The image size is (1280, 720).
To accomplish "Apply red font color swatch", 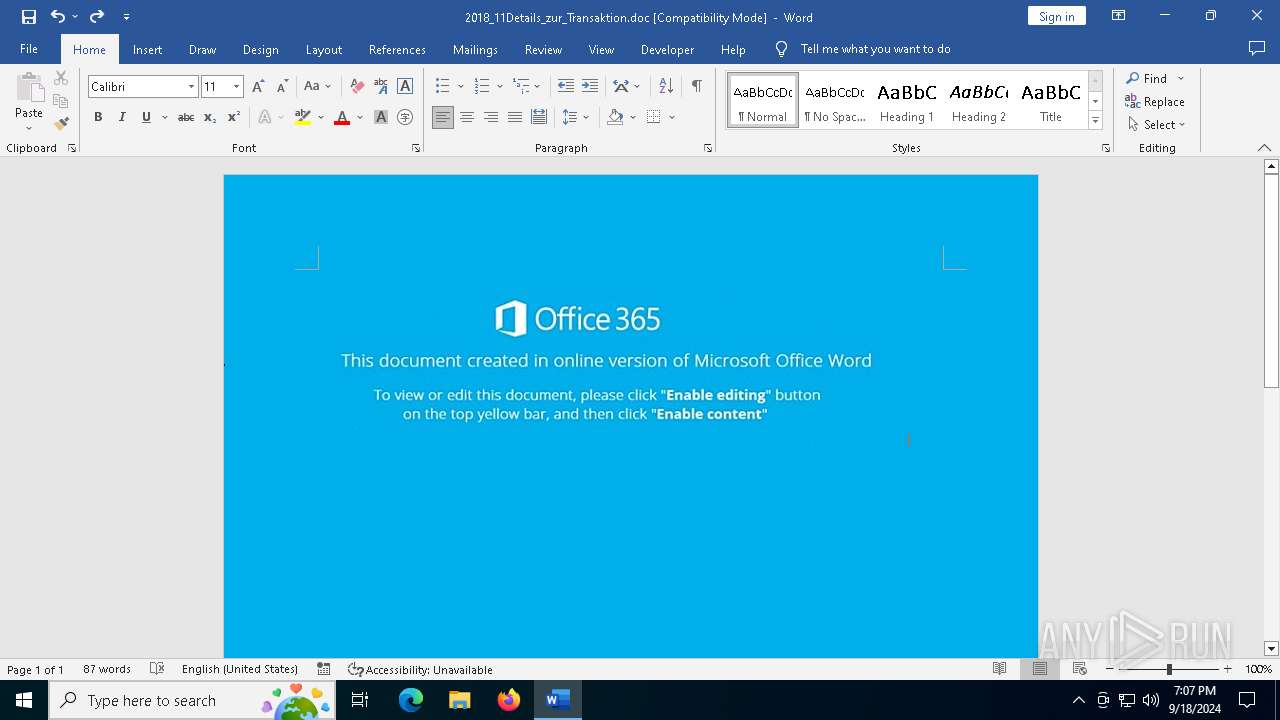I will point(342,117).
